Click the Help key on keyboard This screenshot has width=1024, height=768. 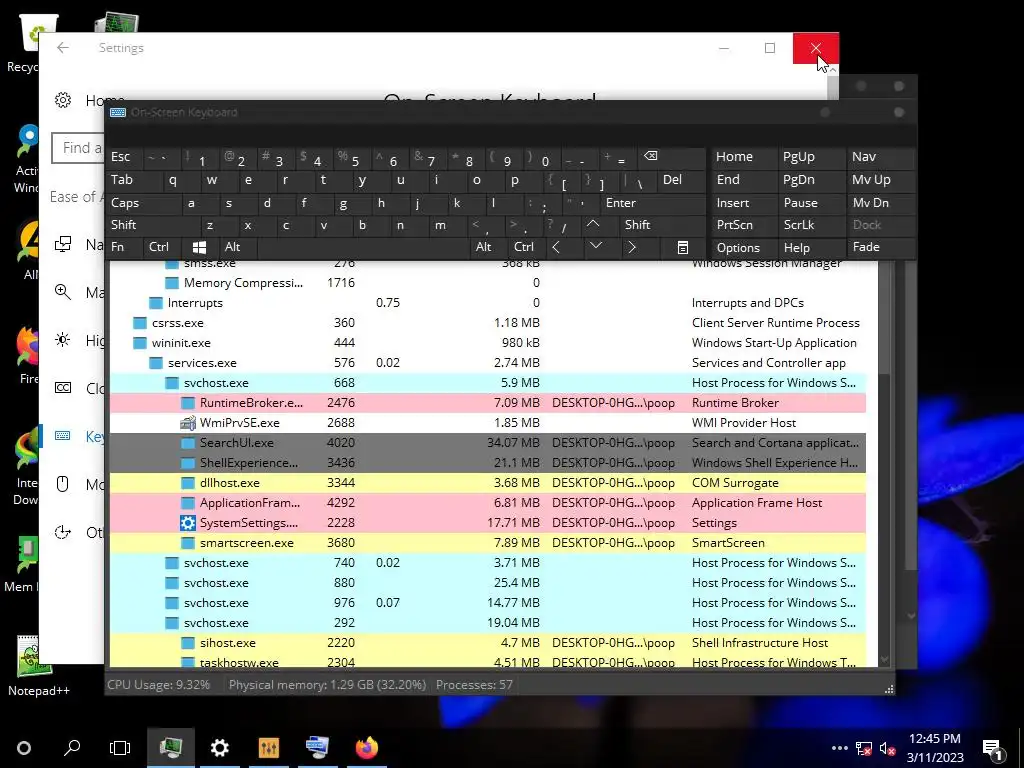tap(810, 248)
